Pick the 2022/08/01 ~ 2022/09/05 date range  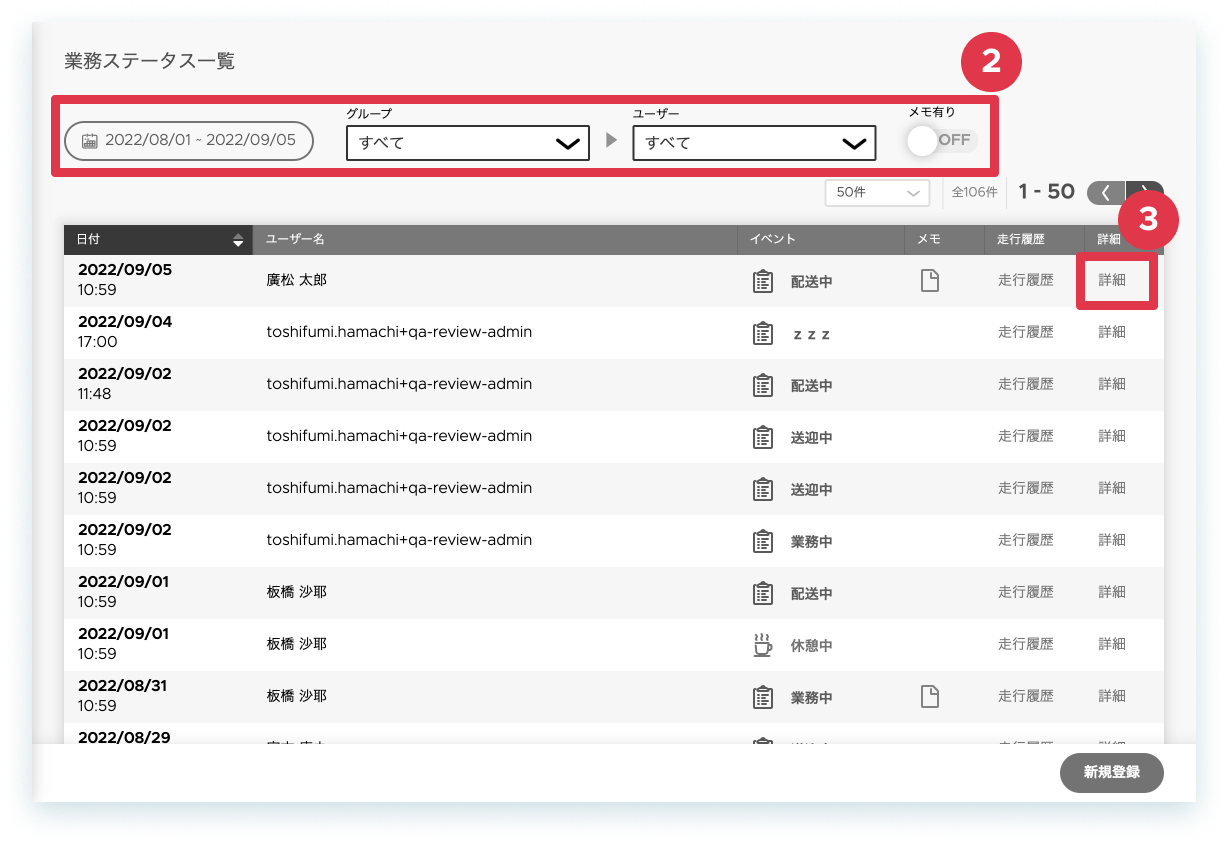coord(189,141)
